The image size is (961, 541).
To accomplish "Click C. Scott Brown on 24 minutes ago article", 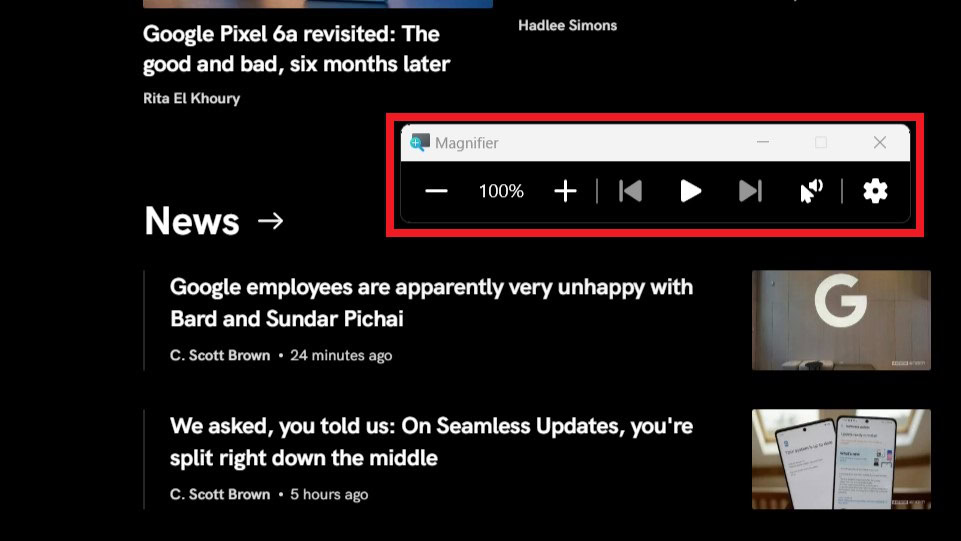I will pos(220,355).
